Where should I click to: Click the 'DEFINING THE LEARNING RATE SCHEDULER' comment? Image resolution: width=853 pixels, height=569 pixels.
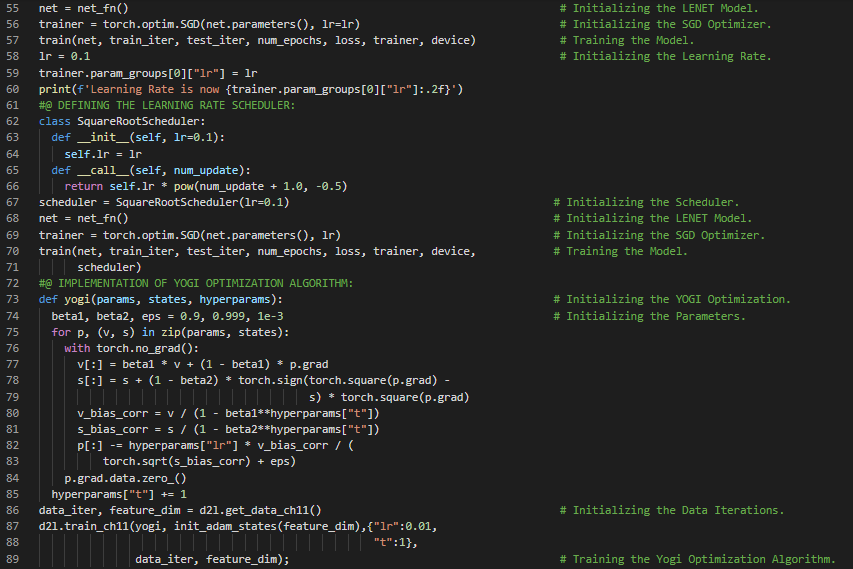[x=167, y=105]
